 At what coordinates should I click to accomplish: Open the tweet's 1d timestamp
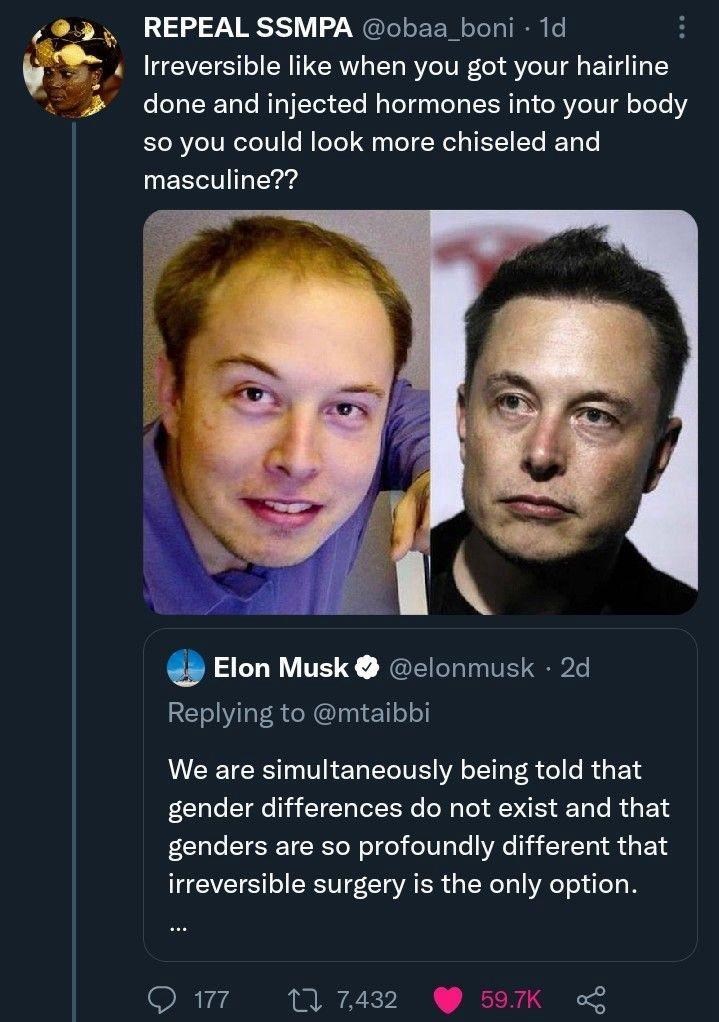pos(553,29)
